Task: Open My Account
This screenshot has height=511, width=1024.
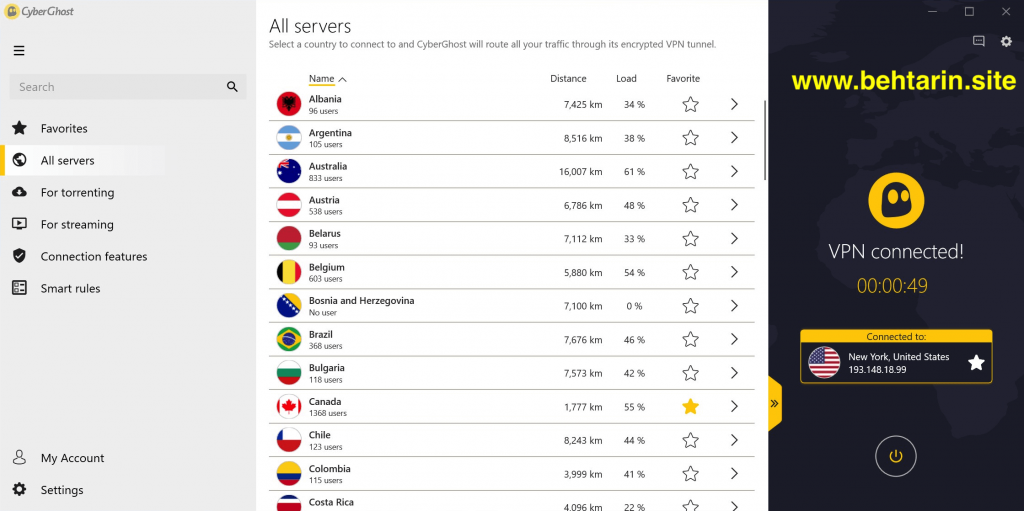Action: tap(72, 458)
